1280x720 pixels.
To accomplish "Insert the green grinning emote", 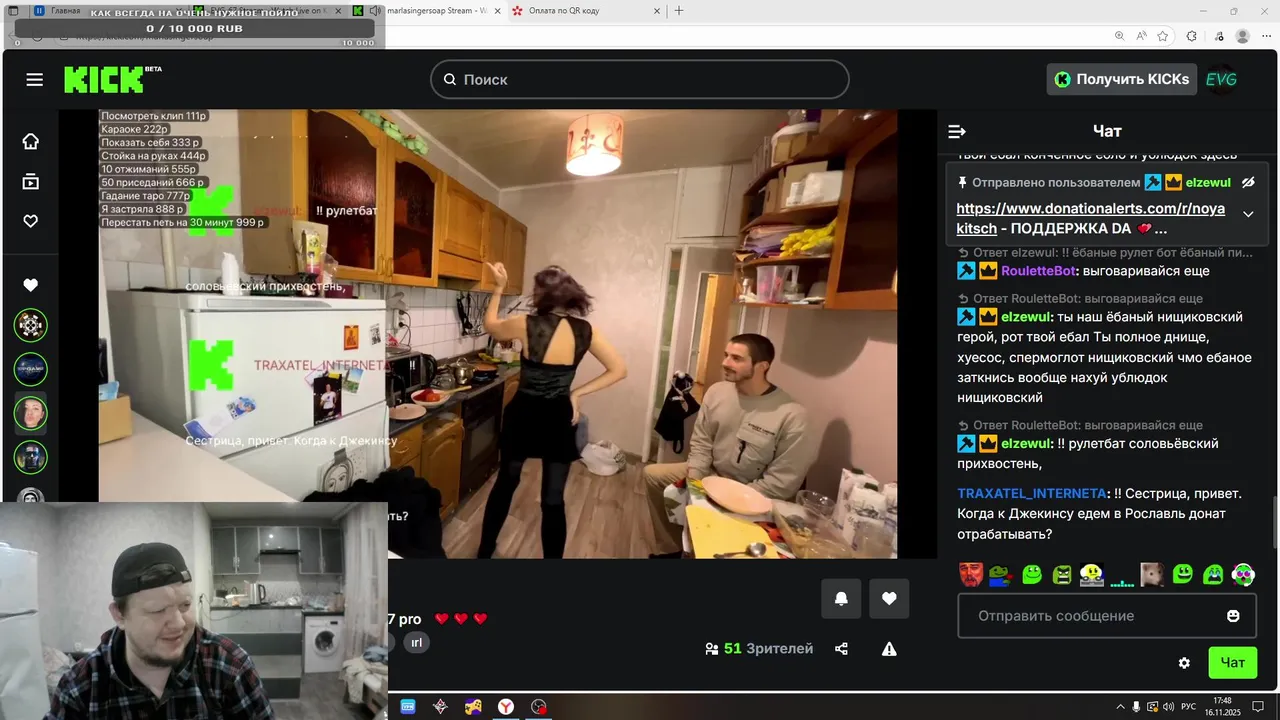I will [1183, 574].
